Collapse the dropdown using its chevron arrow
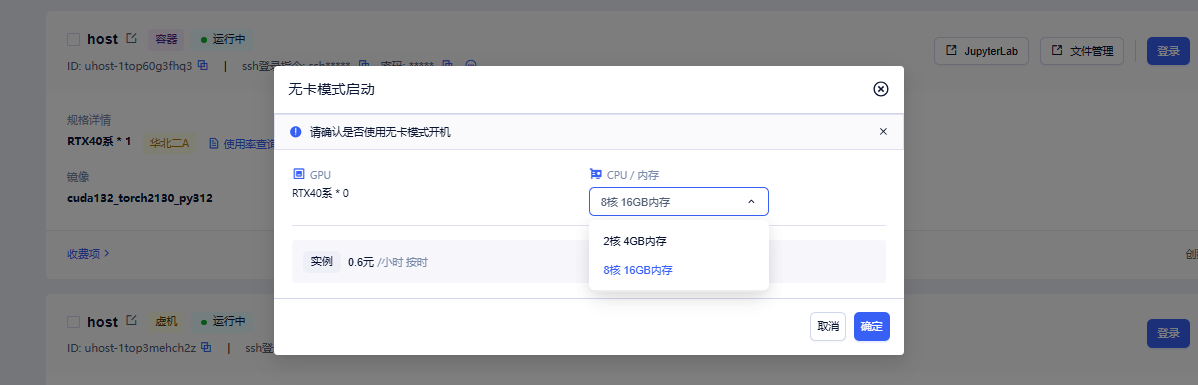 click(x=751, y=202)
